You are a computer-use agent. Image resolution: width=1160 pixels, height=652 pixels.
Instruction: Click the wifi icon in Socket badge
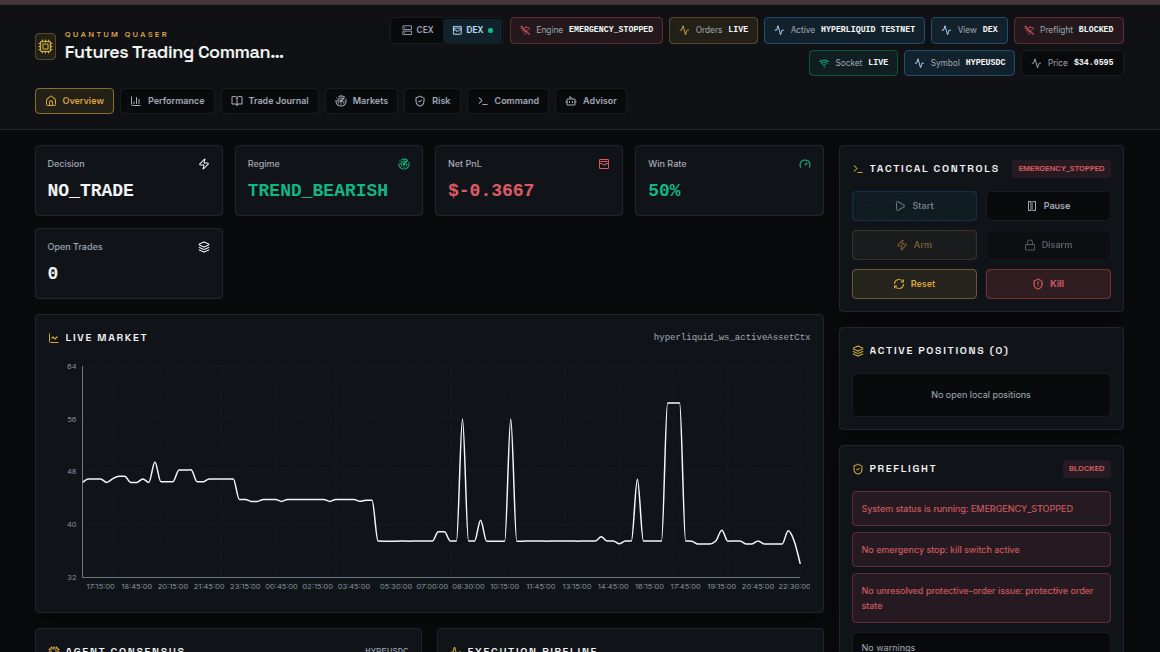click(x=824, y=63)
